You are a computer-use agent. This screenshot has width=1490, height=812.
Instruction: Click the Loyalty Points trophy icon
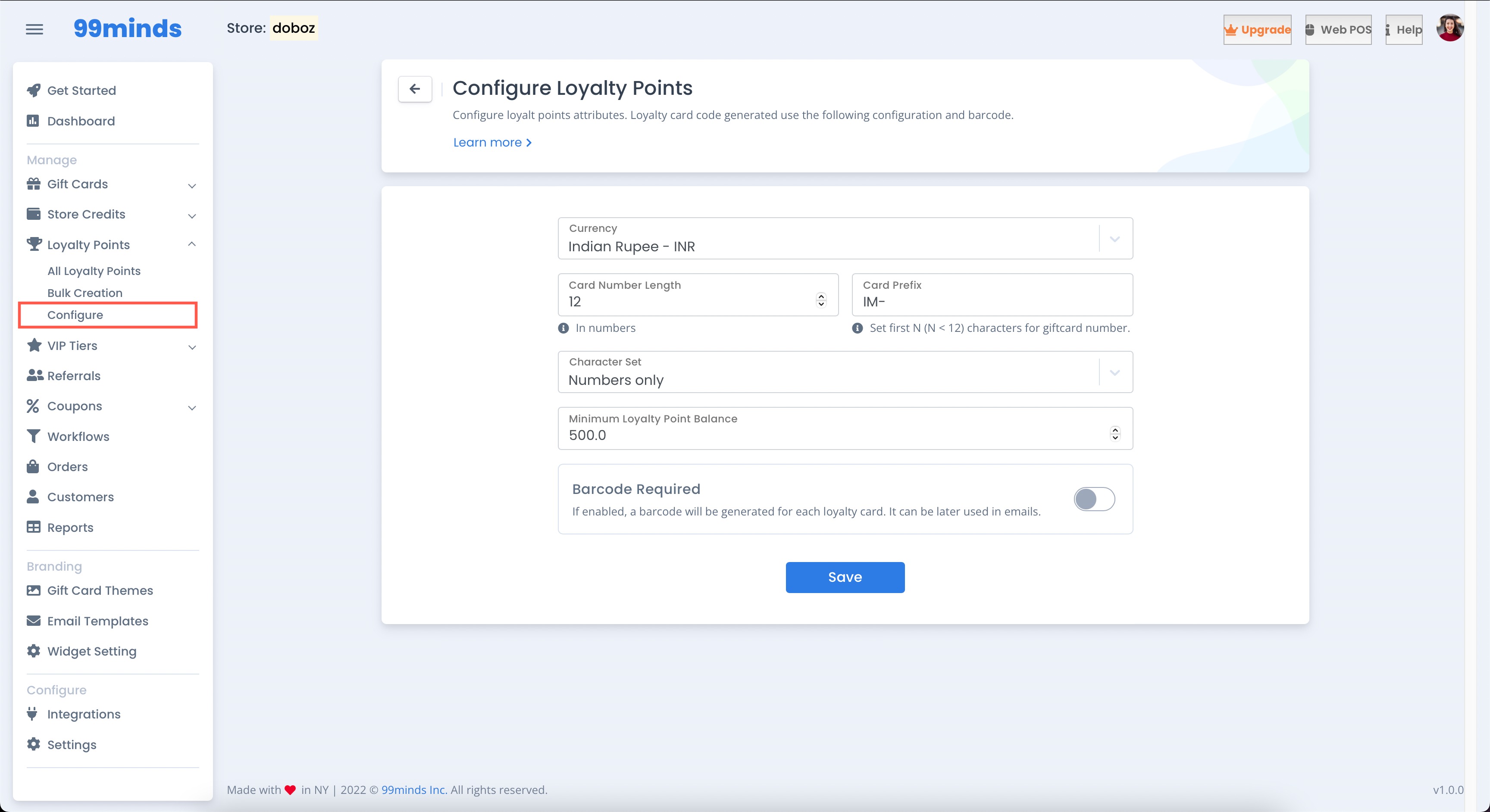tap(34, 244)
